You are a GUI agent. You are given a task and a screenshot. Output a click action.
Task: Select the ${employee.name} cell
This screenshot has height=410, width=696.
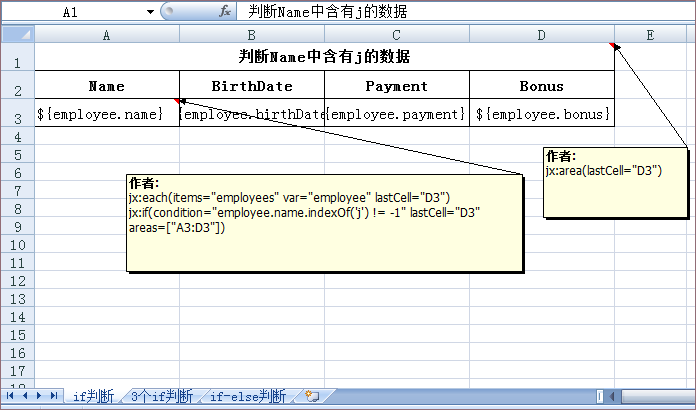[x=107, y=114]
